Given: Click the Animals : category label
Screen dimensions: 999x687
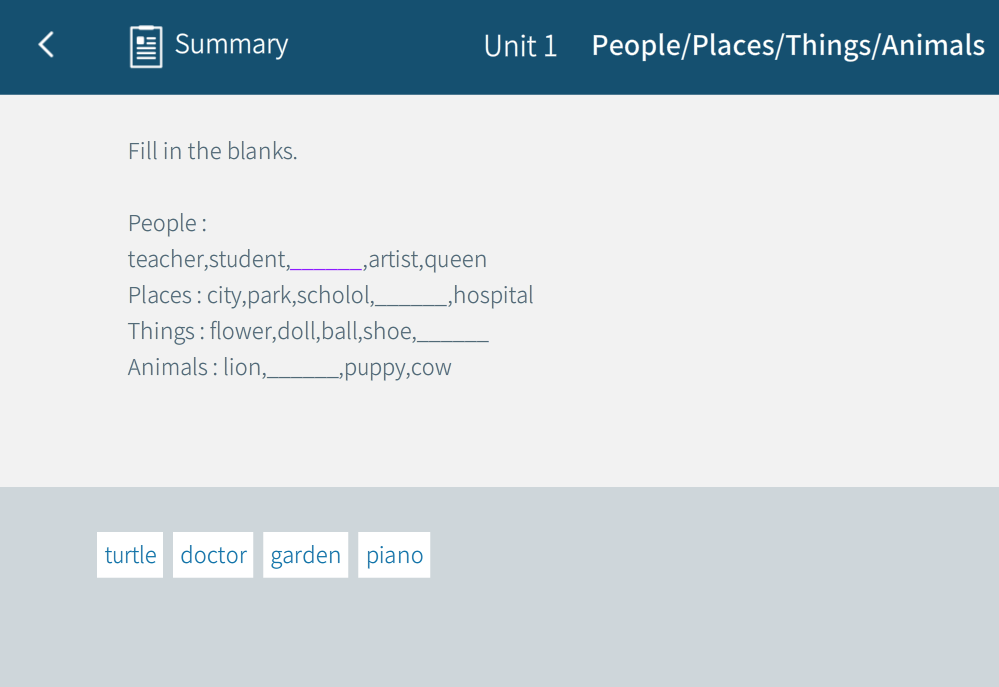Looking at the screenshot, I should coord(172,368).
